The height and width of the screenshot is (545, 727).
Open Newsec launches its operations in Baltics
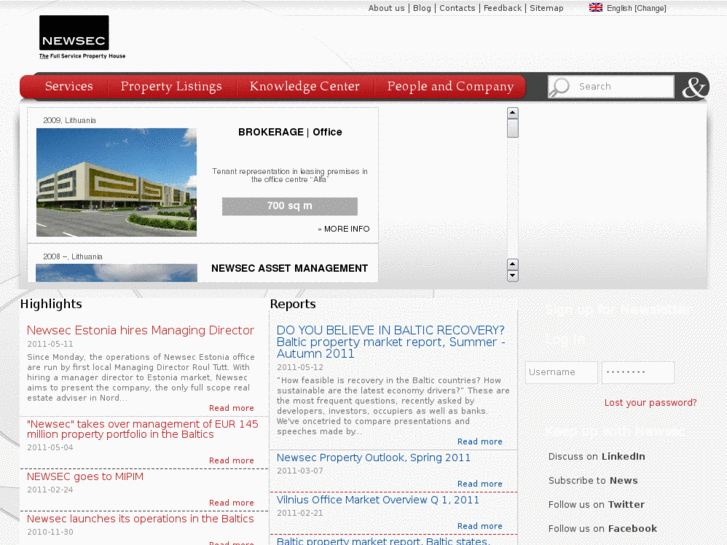pos(140,519)
